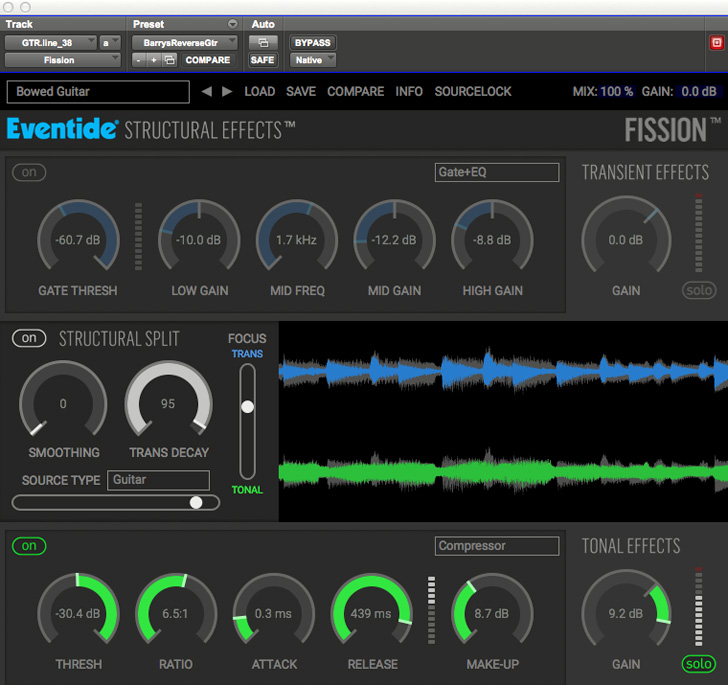Click the Tonal Effects output level meter
728x685 pixels.
(x=699, y=607)
